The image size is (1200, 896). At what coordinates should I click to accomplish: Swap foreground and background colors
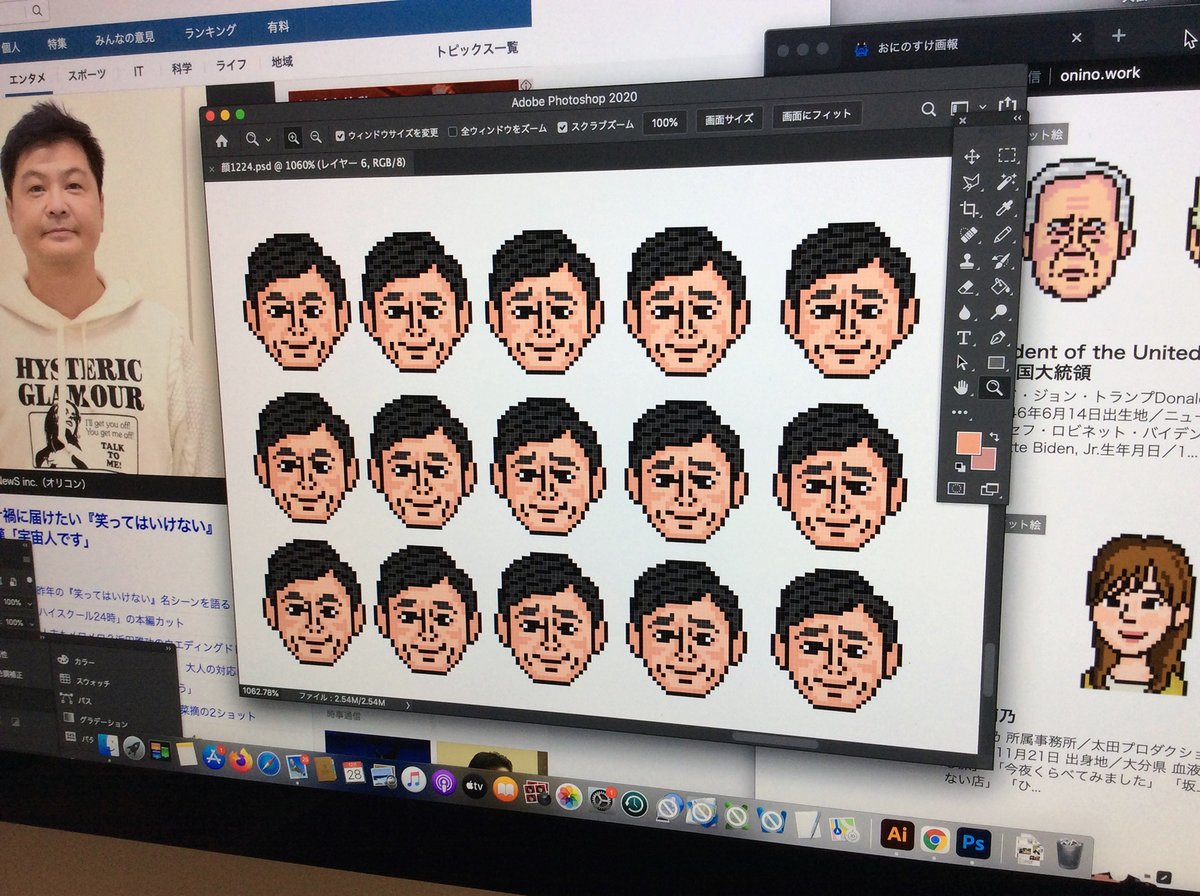(x=993, y=438)
